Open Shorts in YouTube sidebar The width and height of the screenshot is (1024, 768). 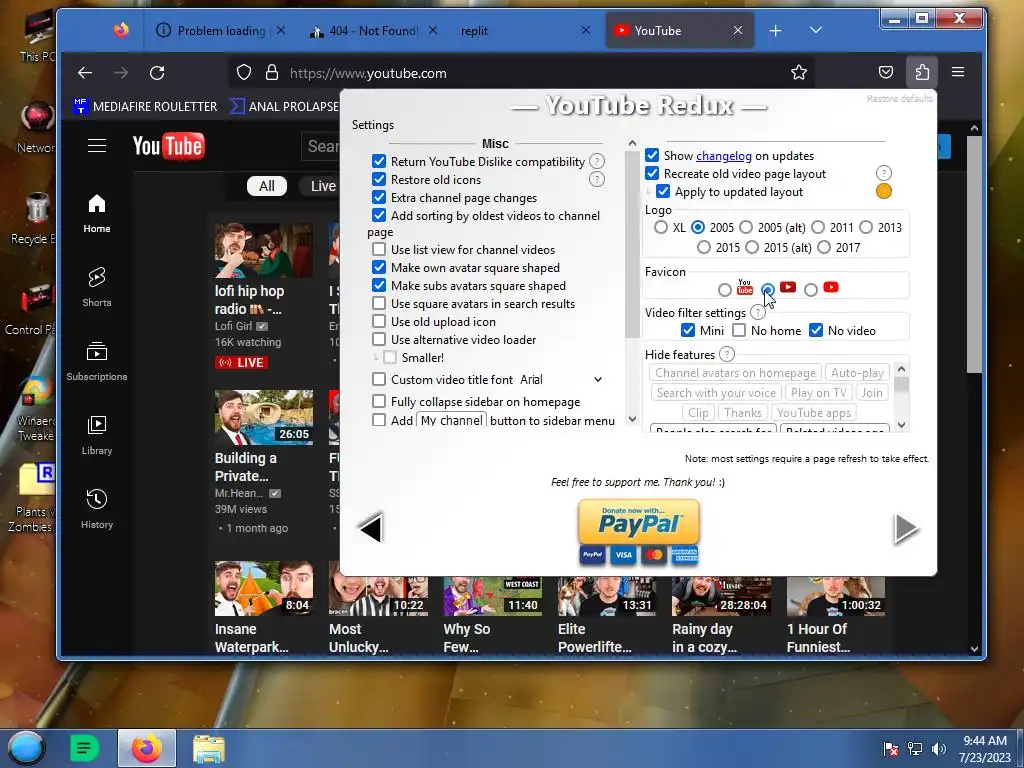(97, 287)
